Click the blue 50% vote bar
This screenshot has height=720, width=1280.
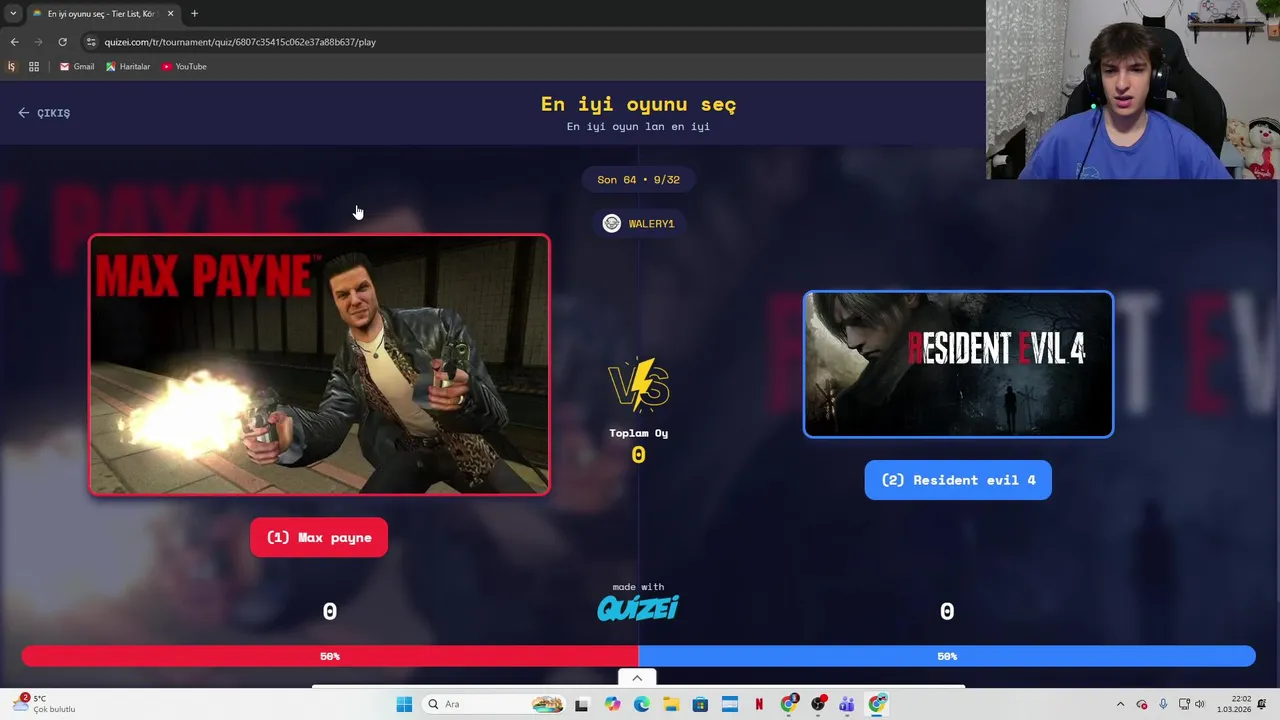[947, 656]
